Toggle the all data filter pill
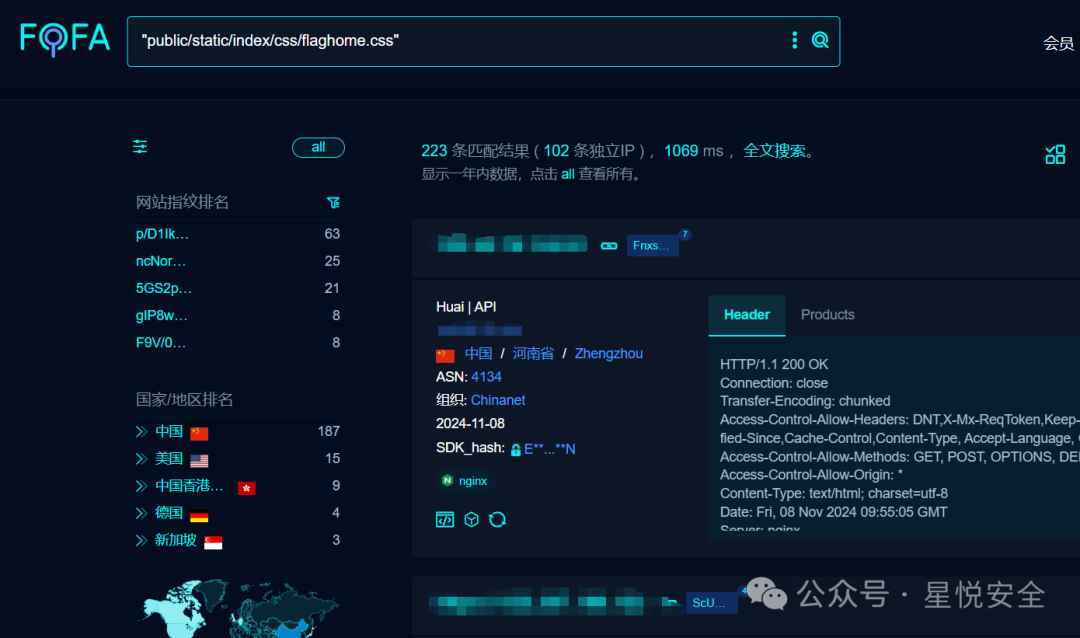 (x=318, y=147)
